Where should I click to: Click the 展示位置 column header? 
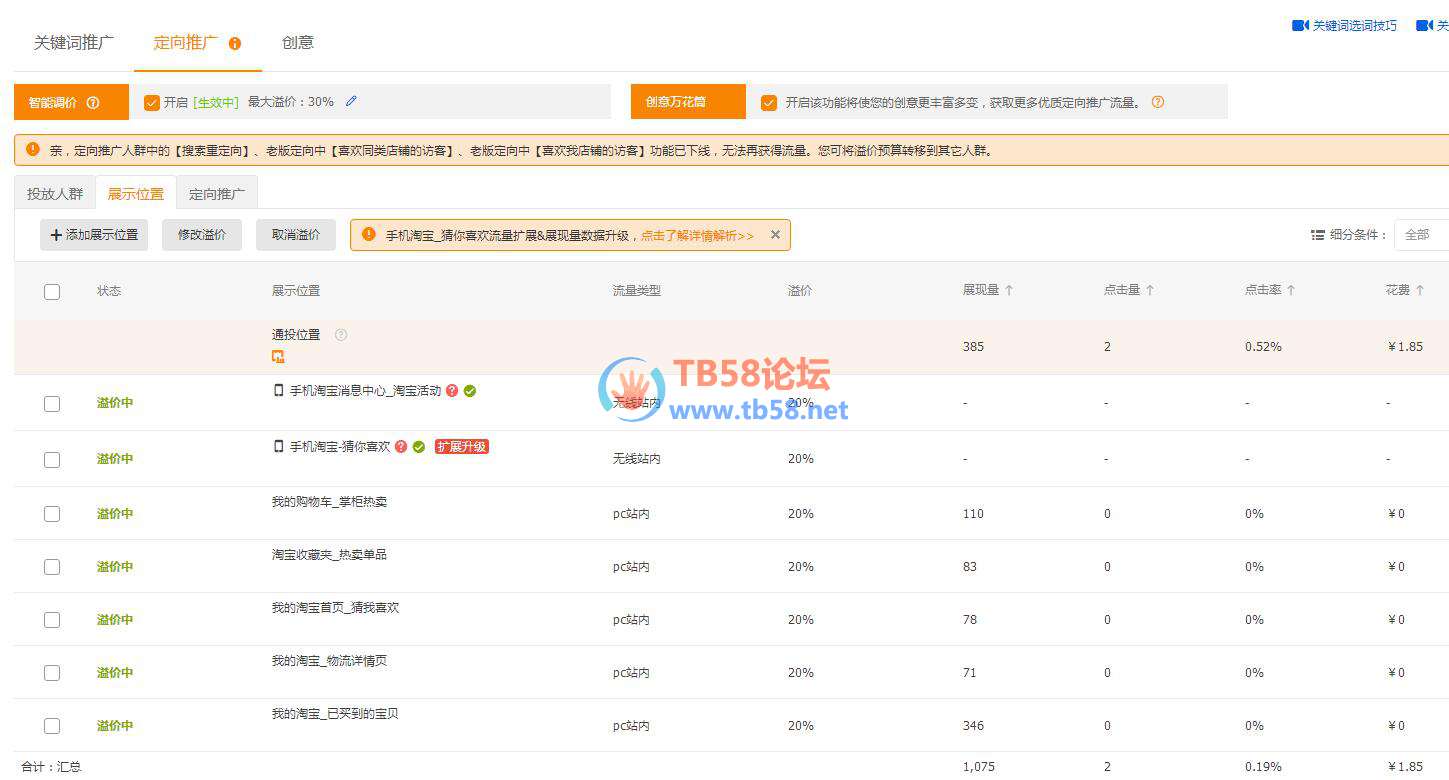pyautogui.click(x=296, y=290)
